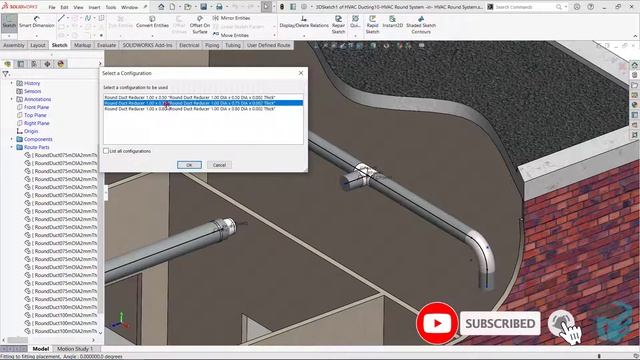
Task: Select the Sensors tree item
Action: pos(29,91)
